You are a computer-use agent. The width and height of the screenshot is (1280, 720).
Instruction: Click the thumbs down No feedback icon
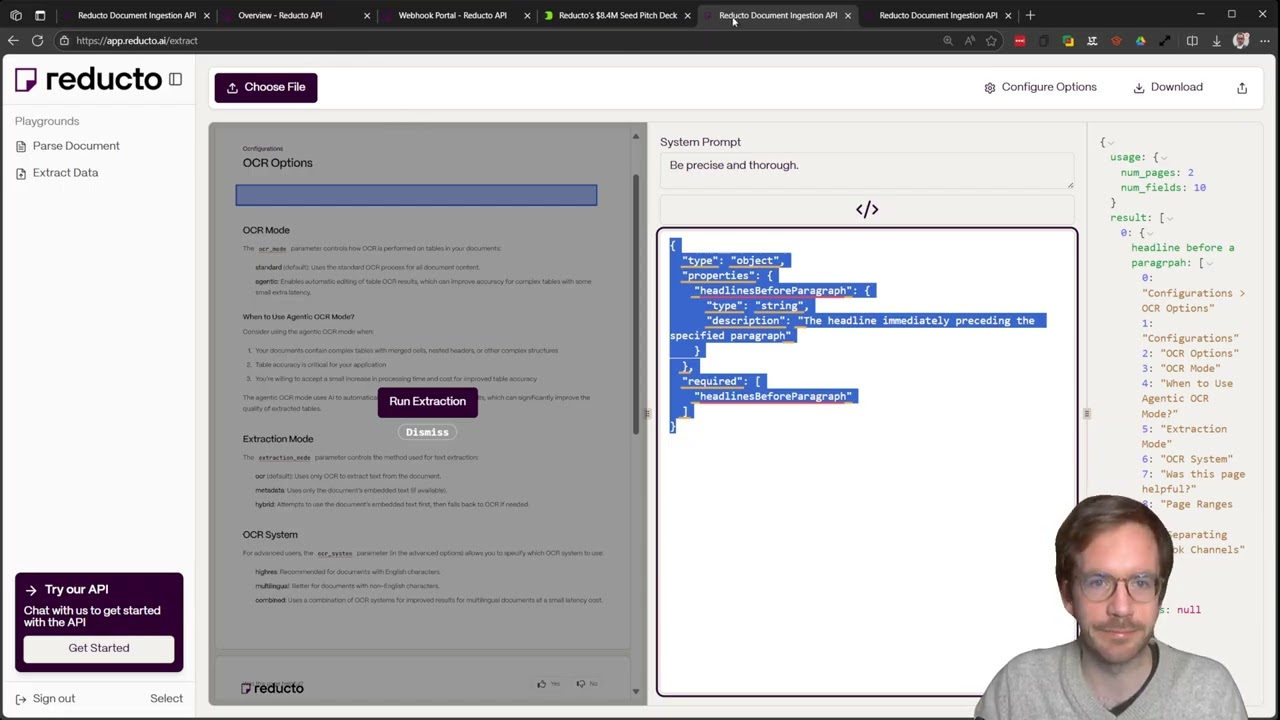[x=581, y=684]
